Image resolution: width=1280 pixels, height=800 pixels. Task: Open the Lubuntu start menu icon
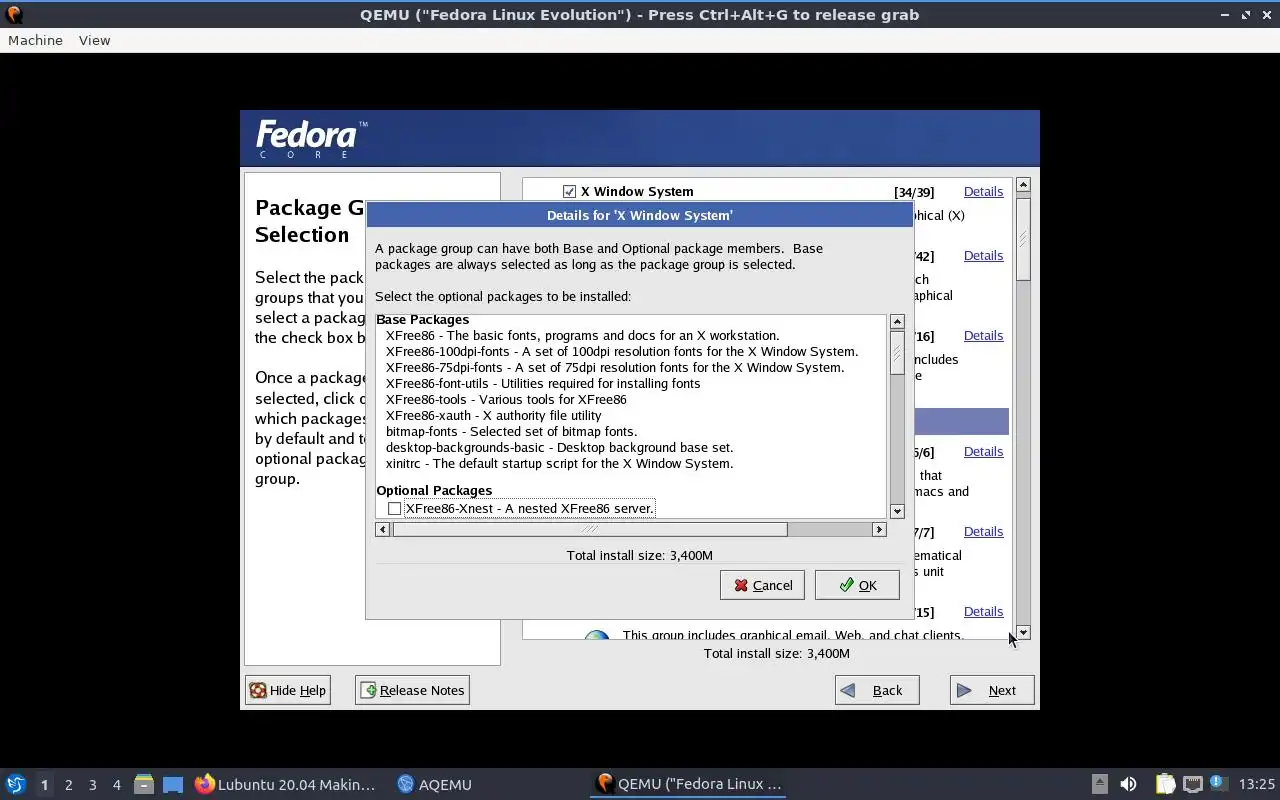[x=15, y=784]
